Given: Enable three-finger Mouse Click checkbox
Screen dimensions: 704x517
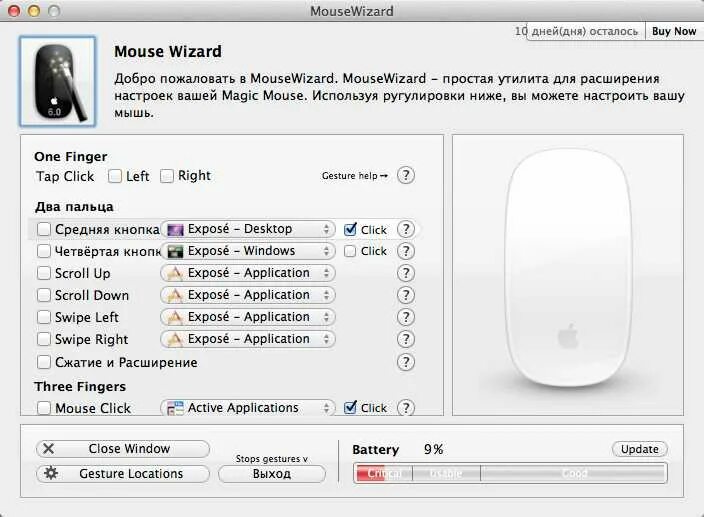Looking at the screenshot, I should tap(44, 408).
